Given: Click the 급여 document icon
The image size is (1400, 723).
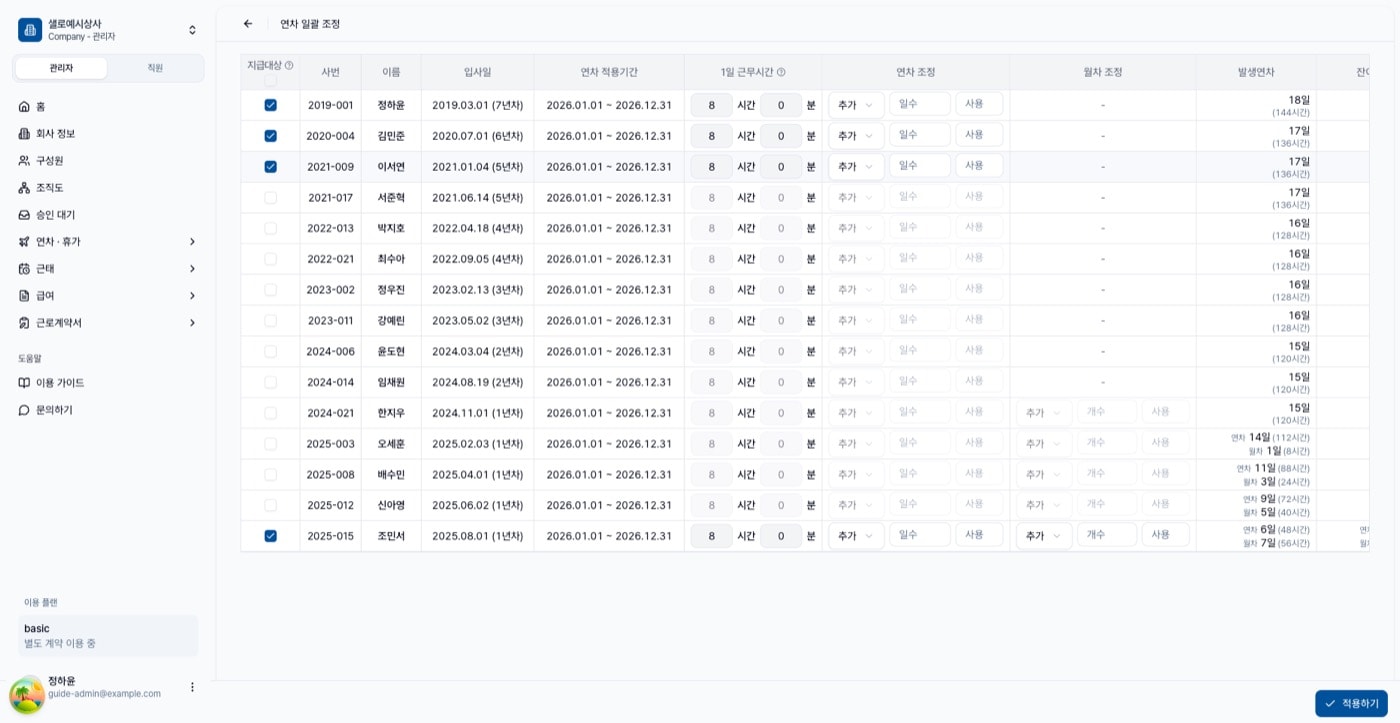Looking at the screenshot, I should pyautogui.click(x=25, y=295).
